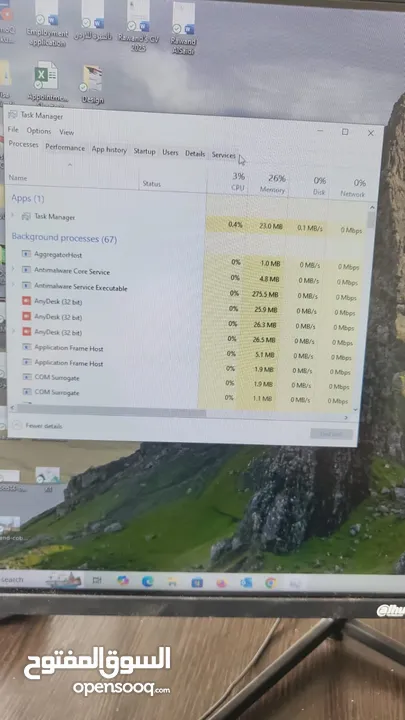Viewport: 405px width, 720px height.
Task: Click the Task Manager process icon
Action: point(27,216)
